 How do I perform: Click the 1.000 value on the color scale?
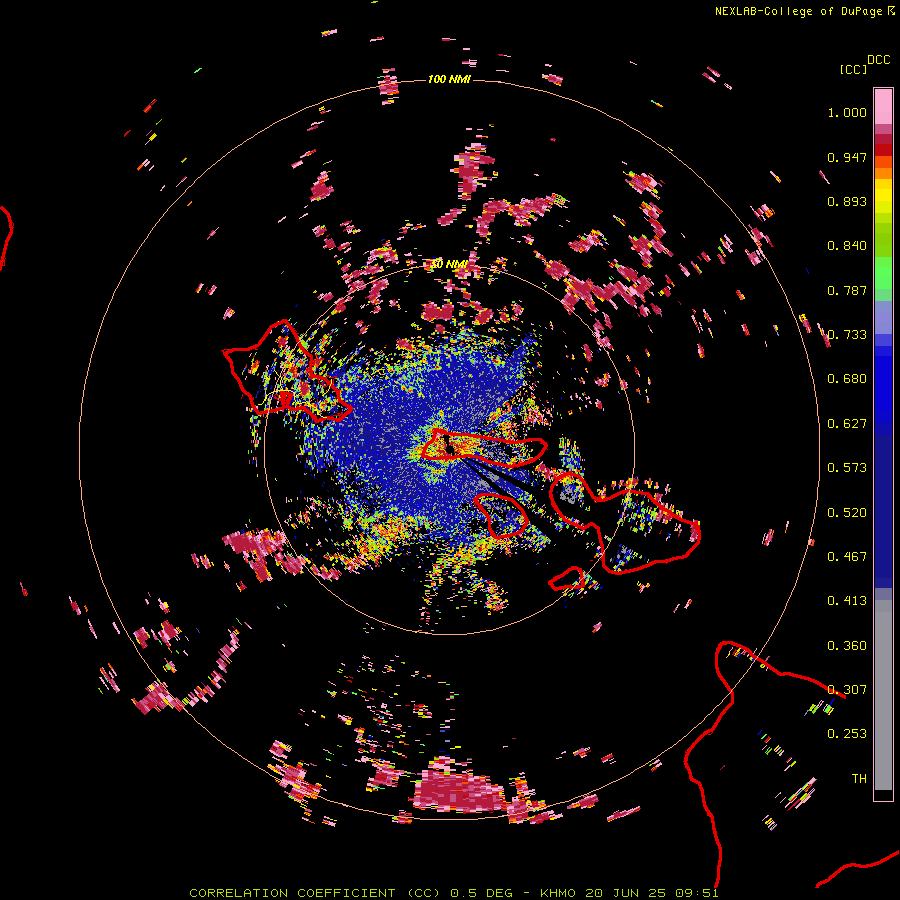847,112
